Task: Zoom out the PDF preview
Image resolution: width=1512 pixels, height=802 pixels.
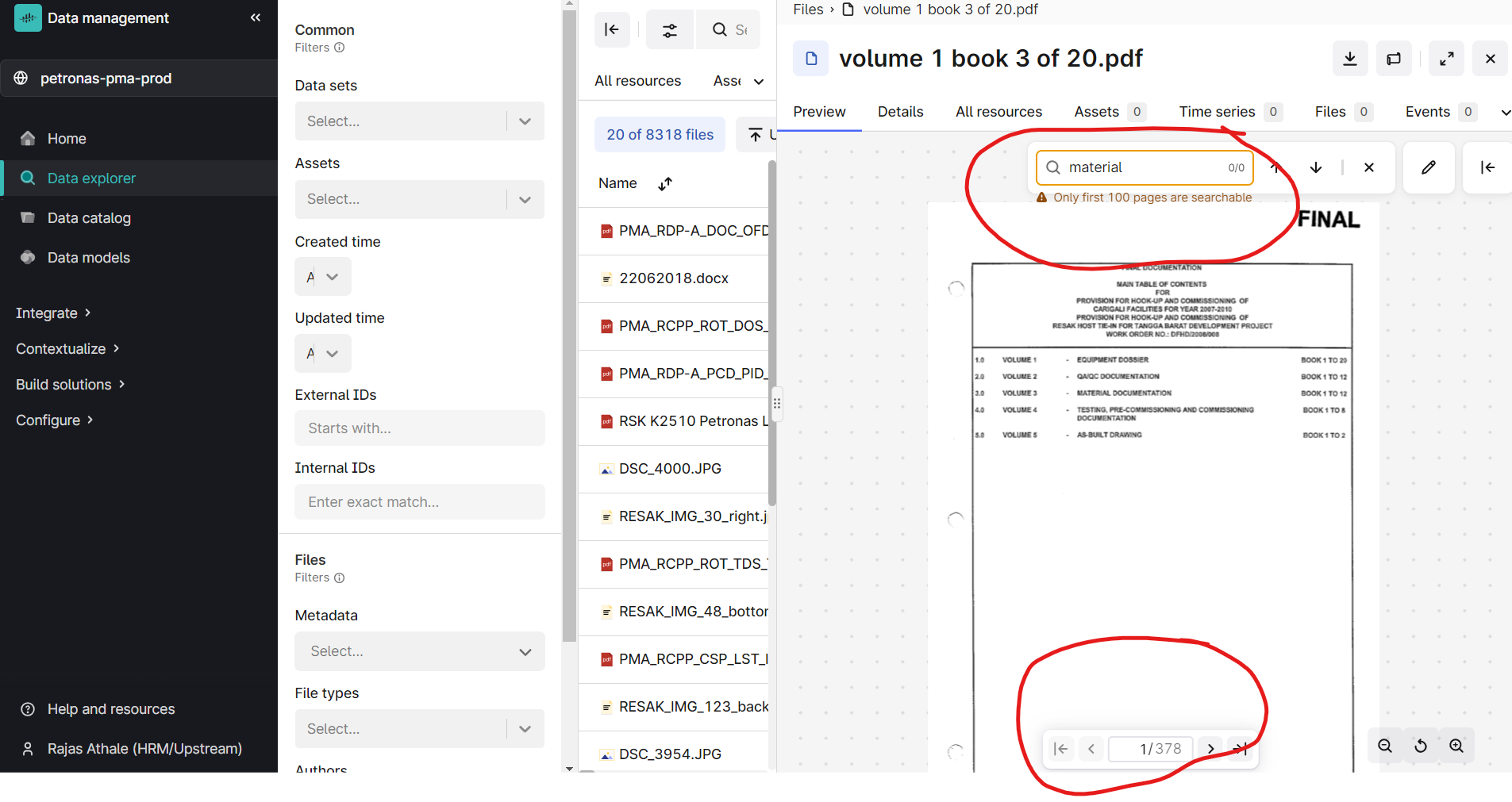Action: [x=1385, y=746]
